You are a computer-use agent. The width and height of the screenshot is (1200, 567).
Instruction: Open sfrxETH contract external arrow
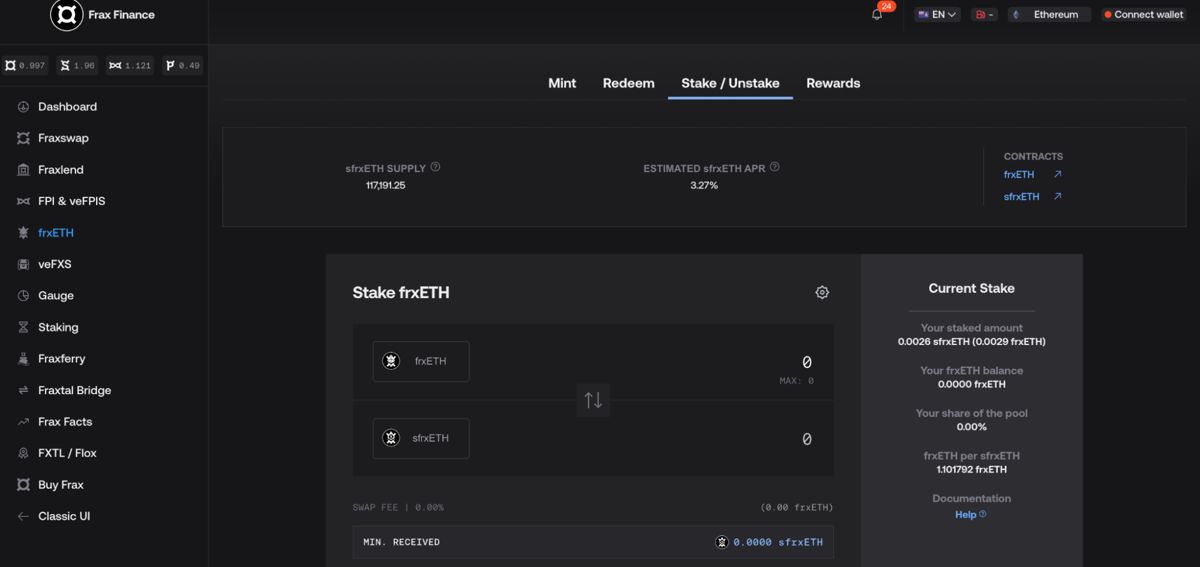point(1058,196)
